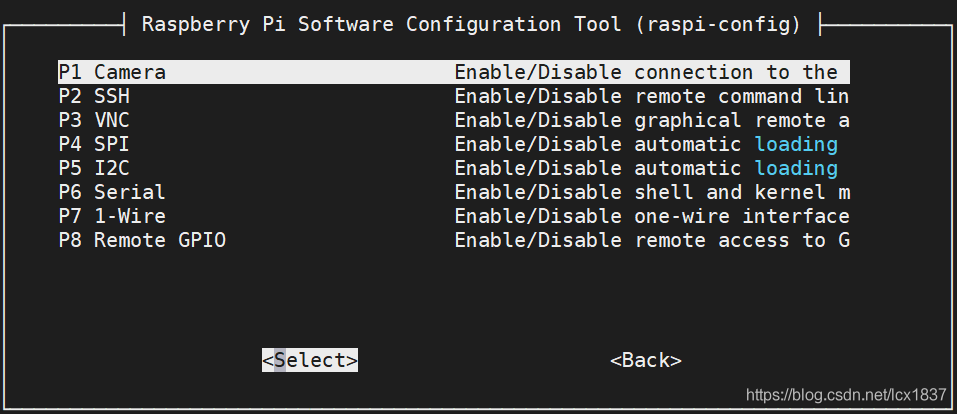Click cyan 'loading' word in SPI row

796,144
